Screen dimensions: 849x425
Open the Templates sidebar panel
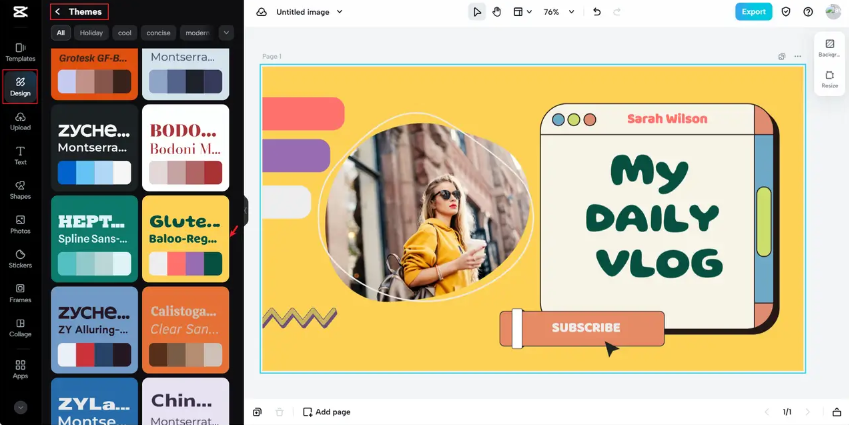click(20, 52)
